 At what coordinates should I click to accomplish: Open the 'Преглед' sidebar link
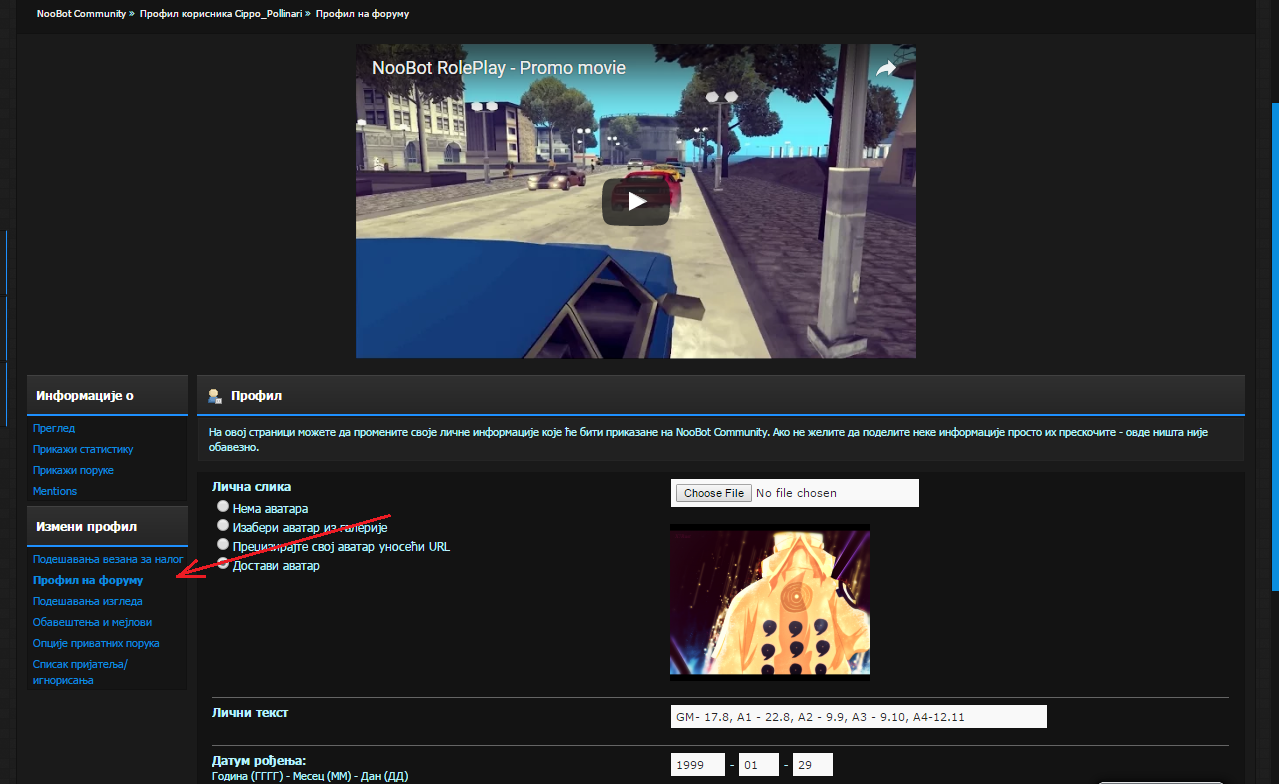tap(54, 428)
